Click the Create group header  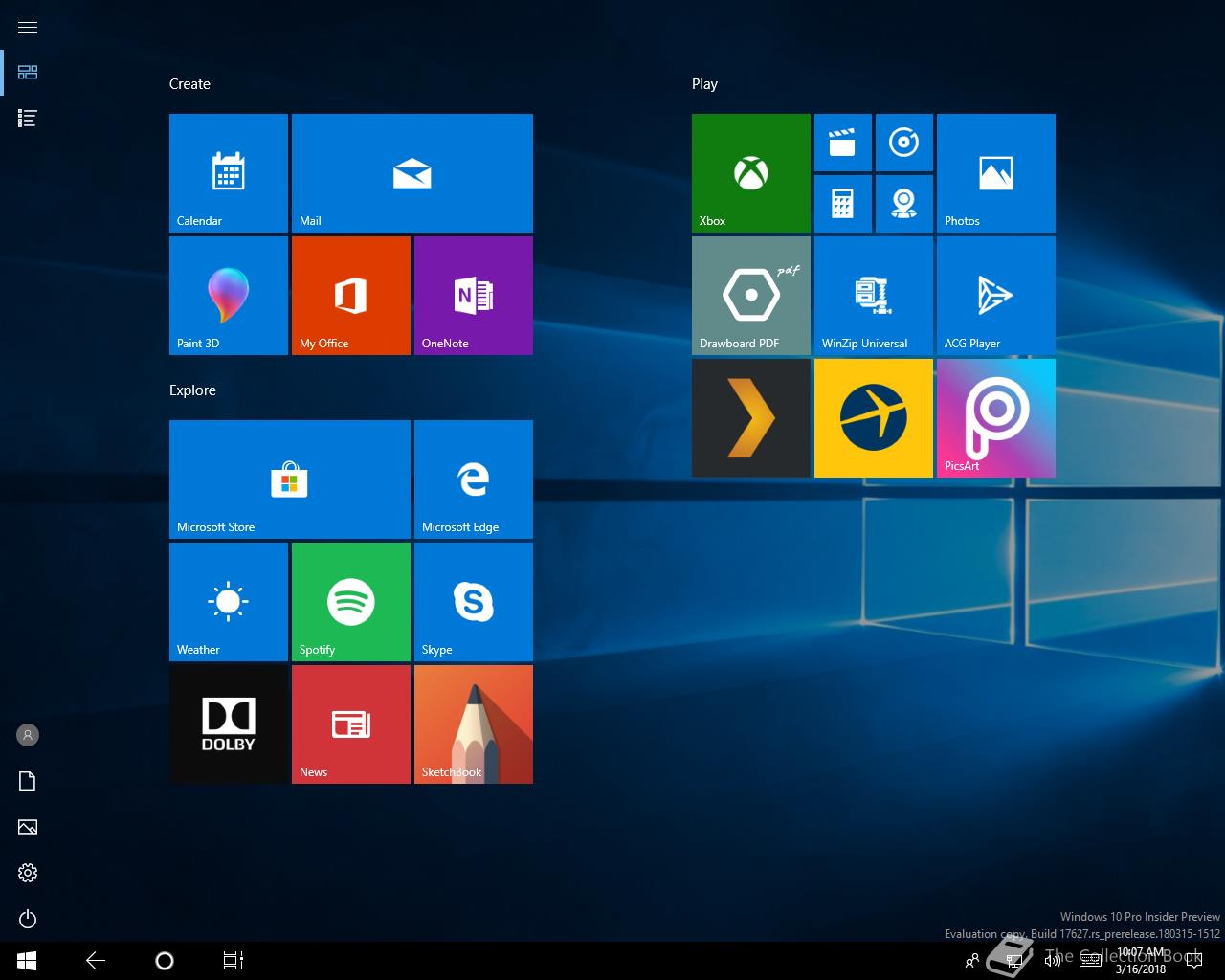189,84
